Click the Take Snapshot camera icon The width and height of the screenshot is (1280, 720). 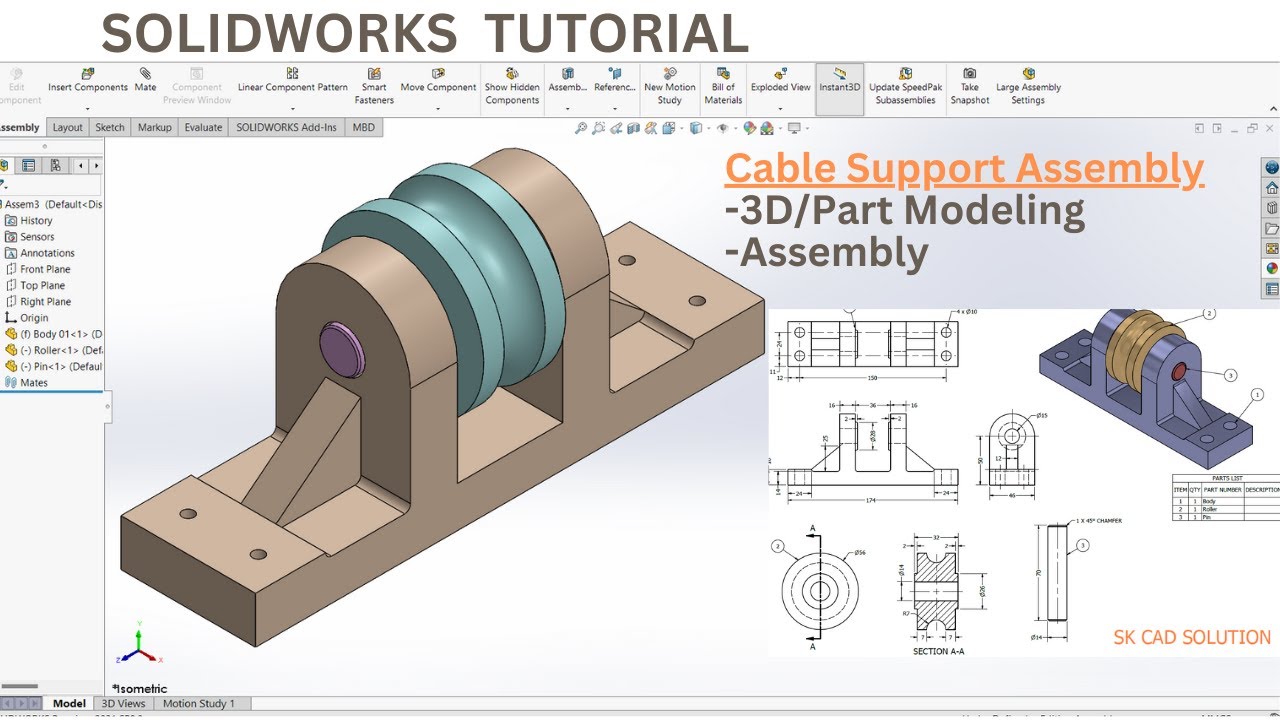coord(970,74)
